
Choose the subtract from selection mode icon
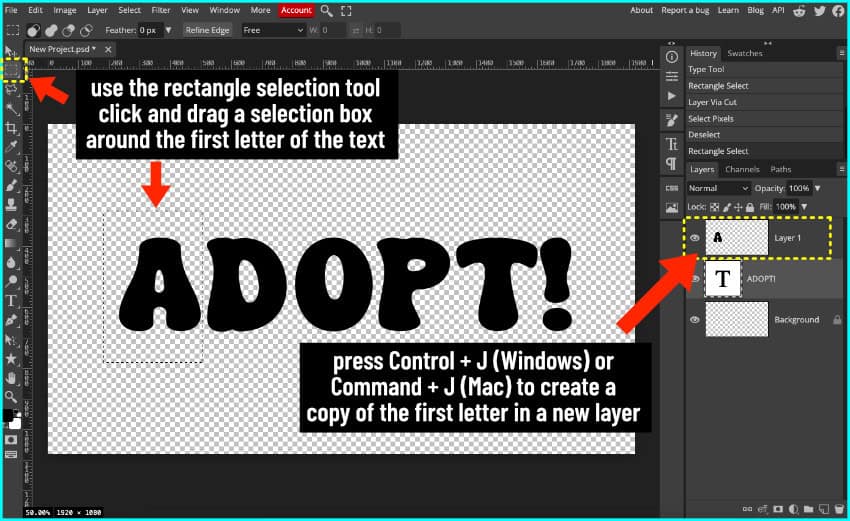(x=68, y=30)
